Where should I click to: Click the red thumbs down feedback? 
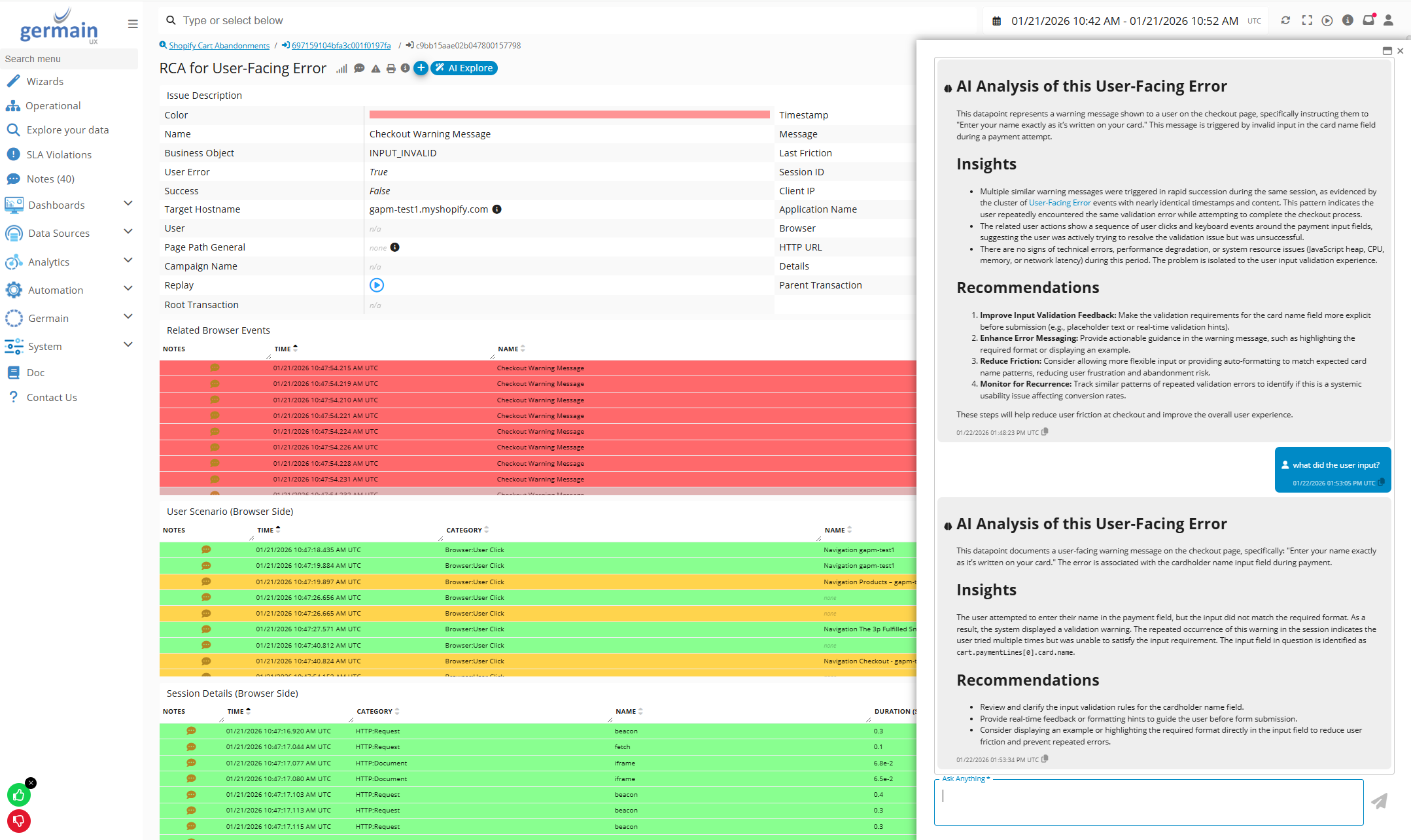click(18, 820)
